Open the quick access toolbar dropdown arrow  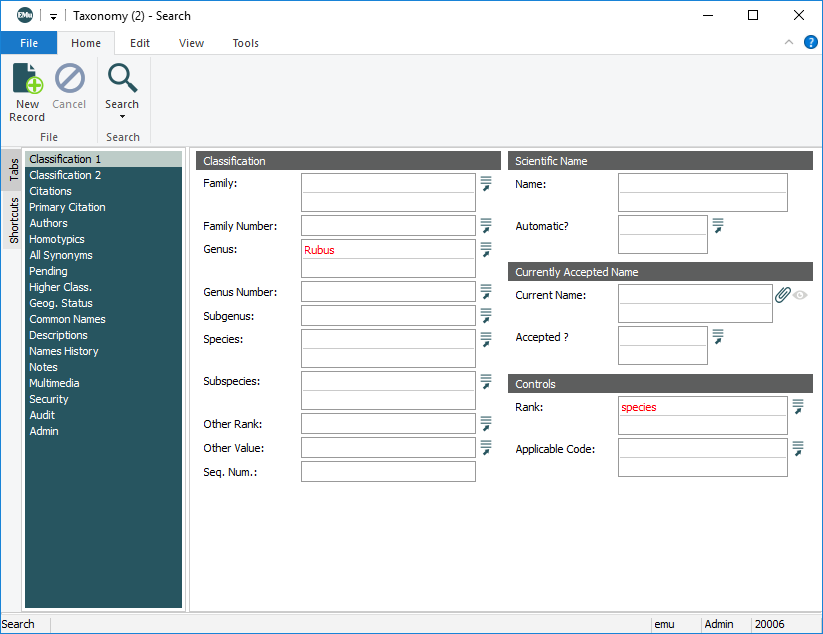coord(53,16)
